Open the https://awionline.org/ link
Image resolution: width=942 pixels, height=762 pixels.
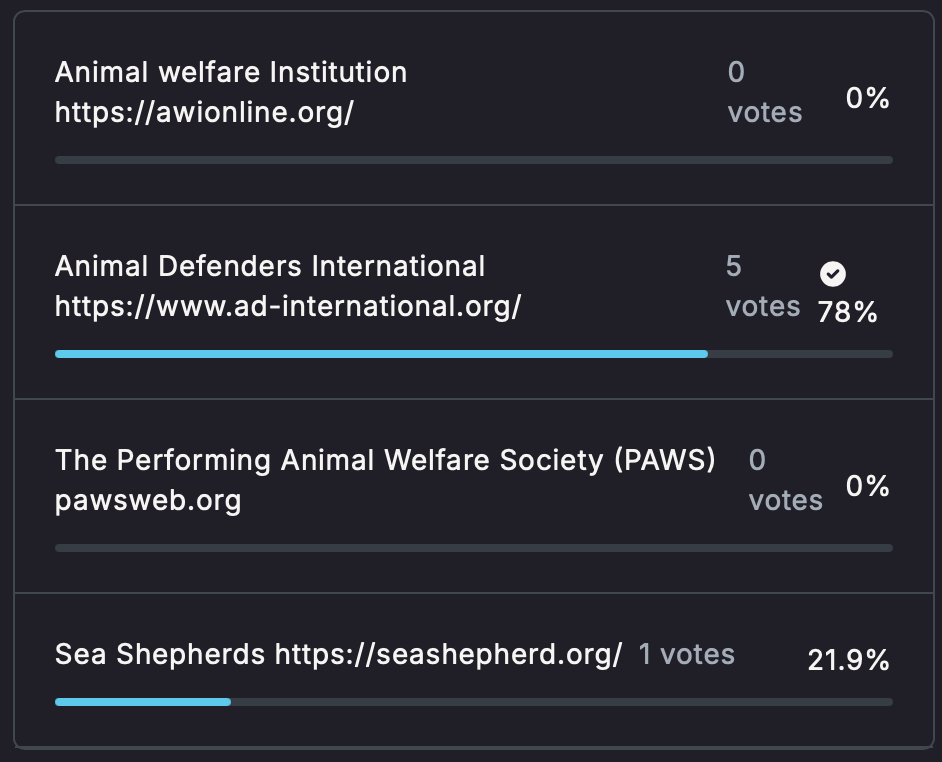pos(204,112)
